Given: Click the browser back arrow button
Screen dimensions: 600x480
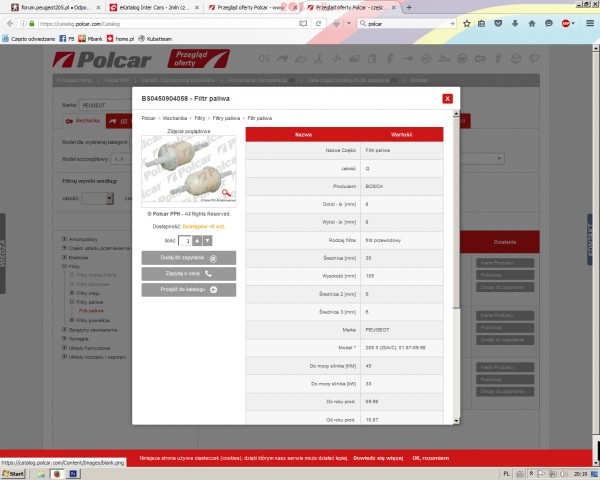Looking at the screenshot, I should coord(9,22).
